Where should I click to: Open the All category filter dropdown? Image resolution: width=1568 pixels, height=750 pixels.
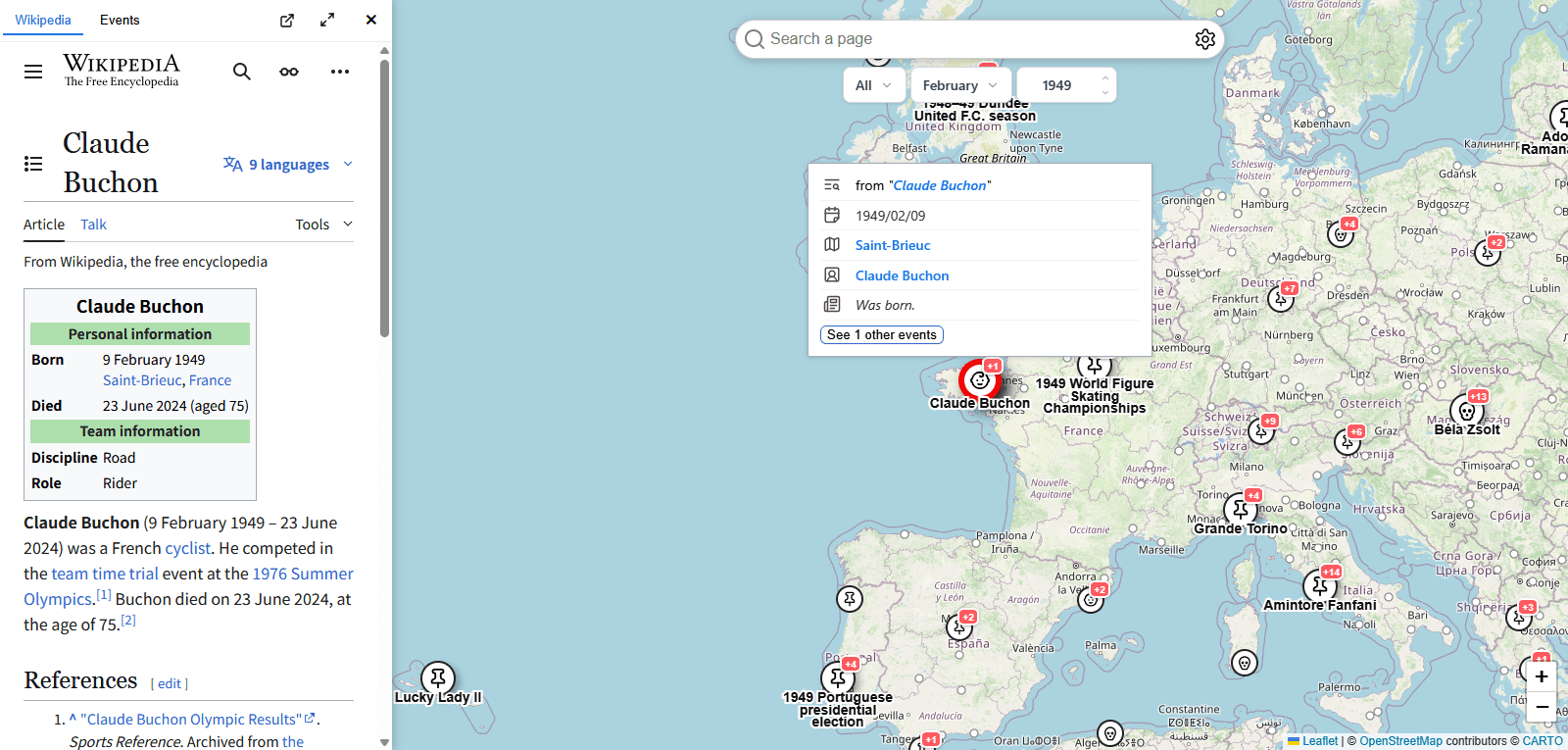pyautogui.click(x=873, y=85)
